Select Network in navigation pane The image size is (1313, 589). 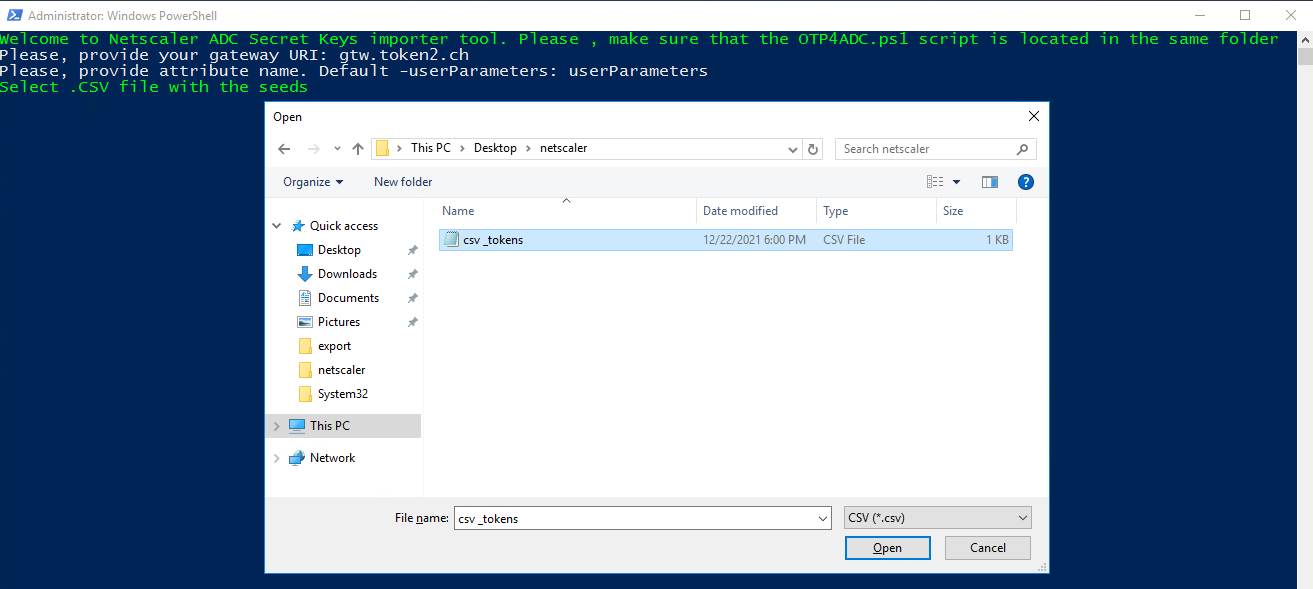point(332,458)
